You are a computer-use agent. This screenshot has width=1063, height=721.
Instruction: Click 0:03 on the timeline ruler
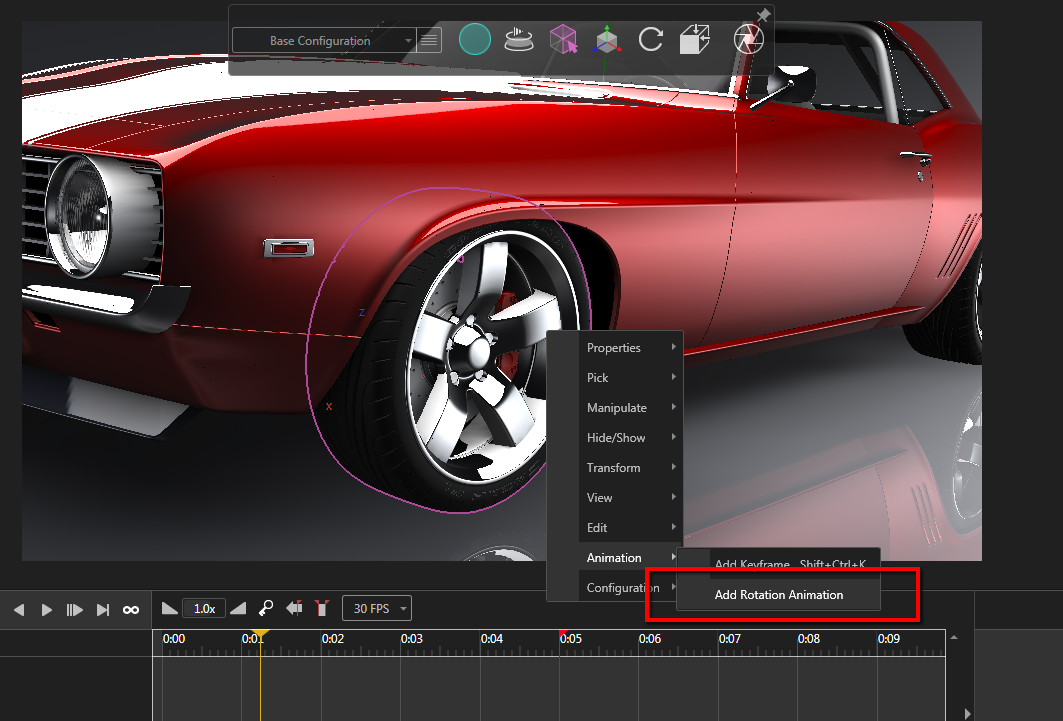click(412, 638)
